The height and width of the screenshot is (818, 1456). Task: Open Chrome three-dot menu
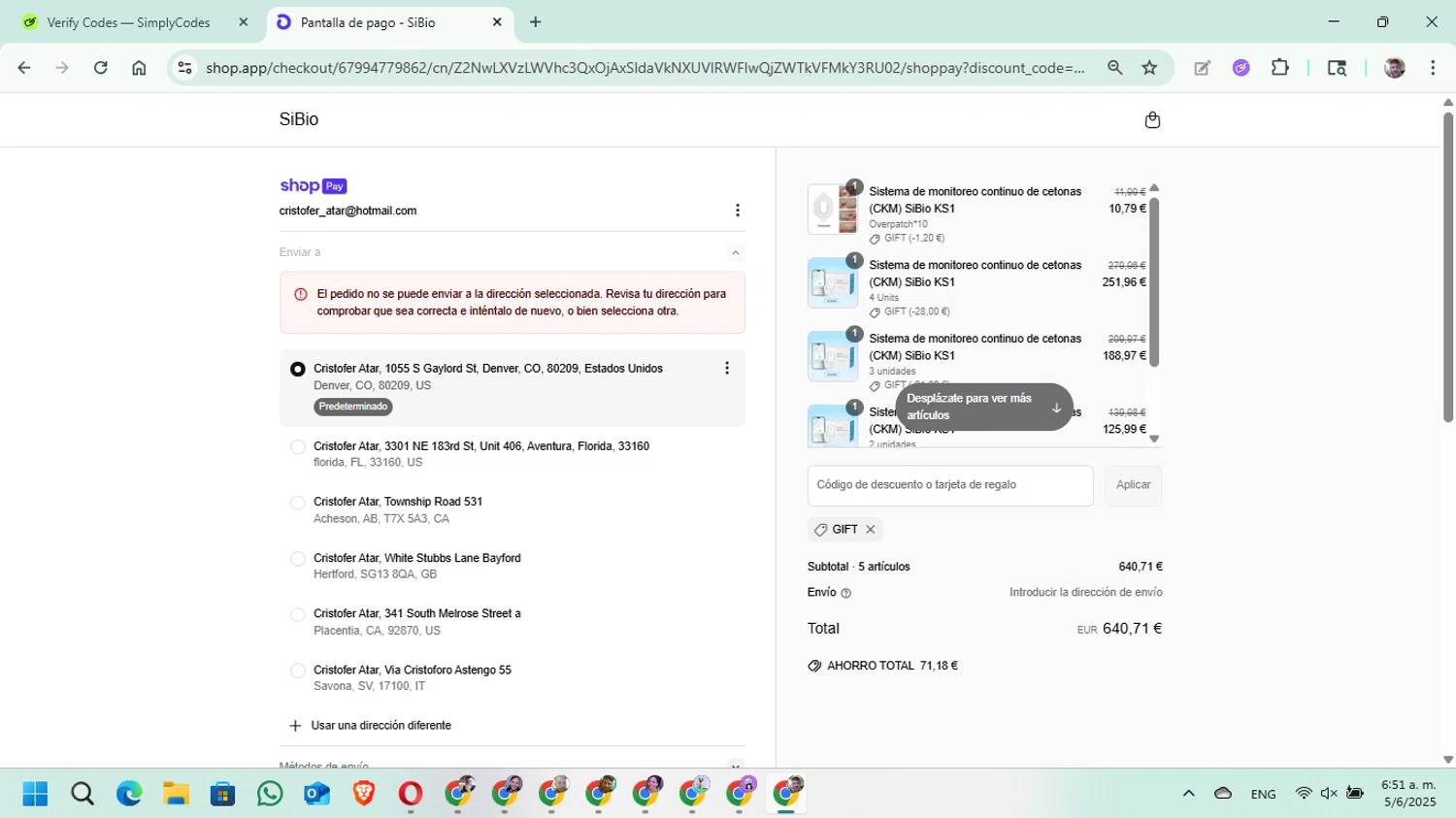(1433, 68)
